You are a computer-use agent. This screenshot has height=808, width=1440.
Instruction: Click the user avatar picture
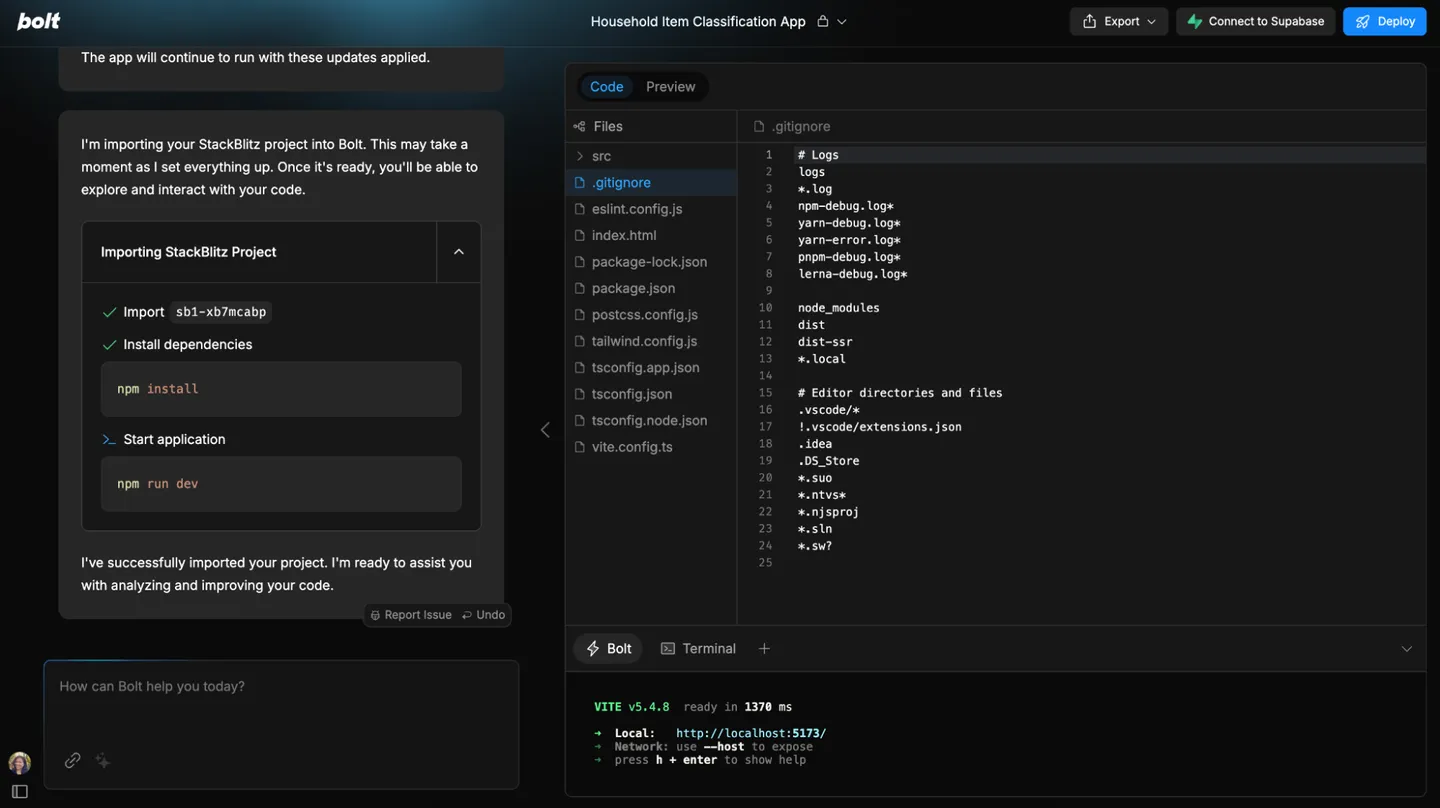pyautogui.click(x=20, y=763)
